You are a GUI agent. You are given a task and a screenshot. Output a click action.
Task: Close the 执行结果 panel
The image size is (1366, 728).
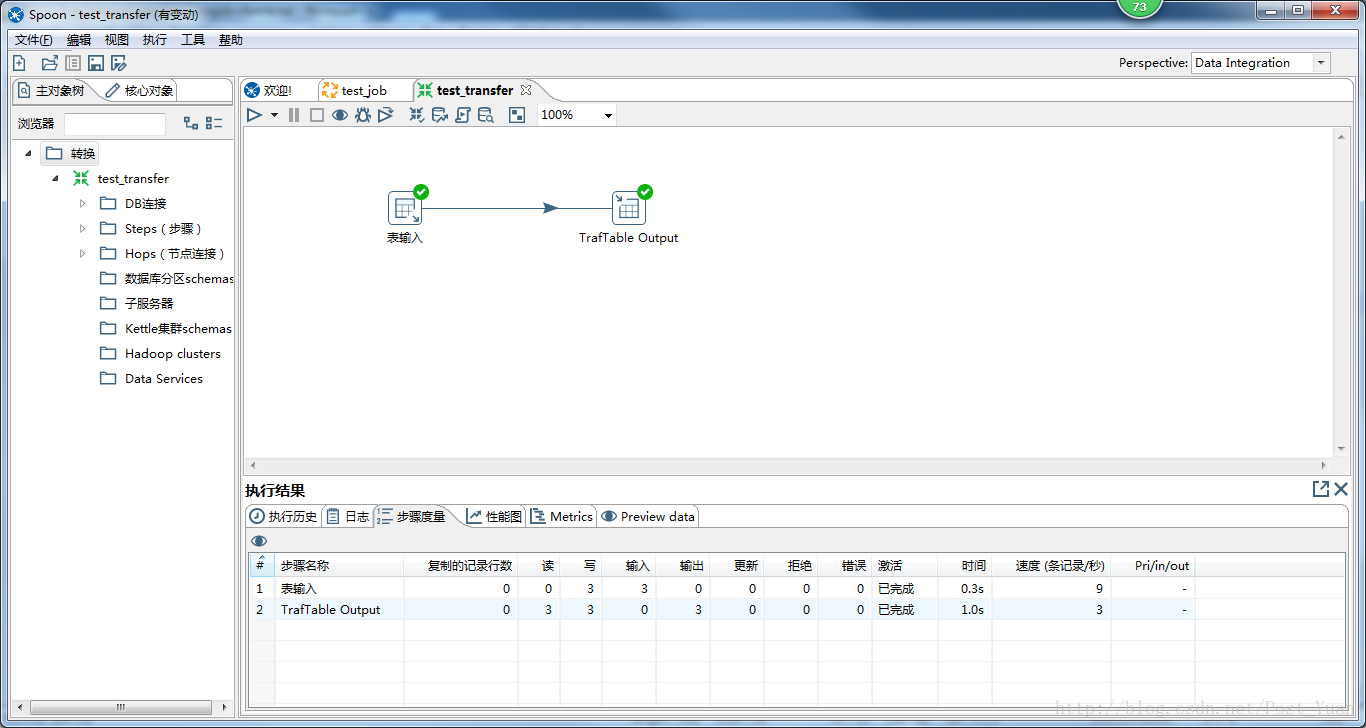(x=1341, y=489)
